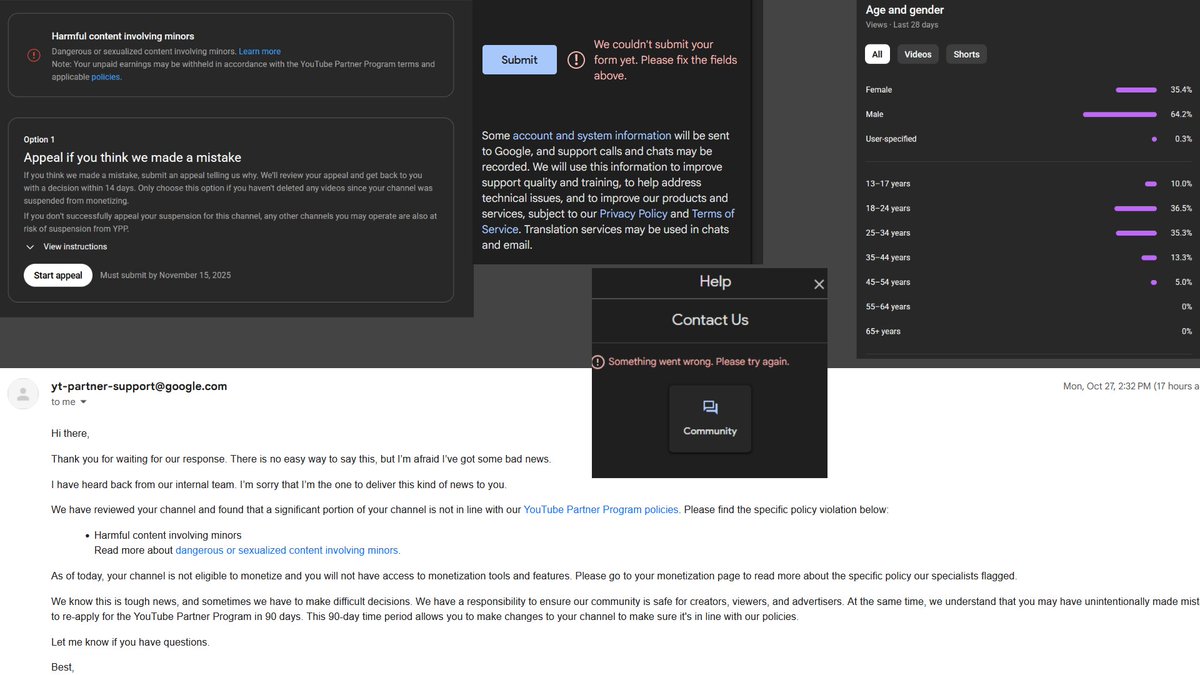Click the Male 64.2% bar
Screen dimensions: 1200x675
pos(1120,115)
